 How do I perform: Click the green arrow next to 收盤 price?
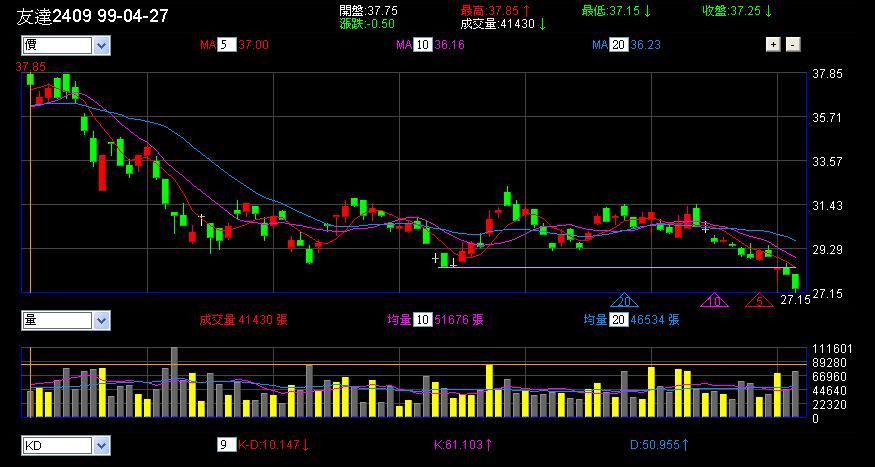(772, 10)
